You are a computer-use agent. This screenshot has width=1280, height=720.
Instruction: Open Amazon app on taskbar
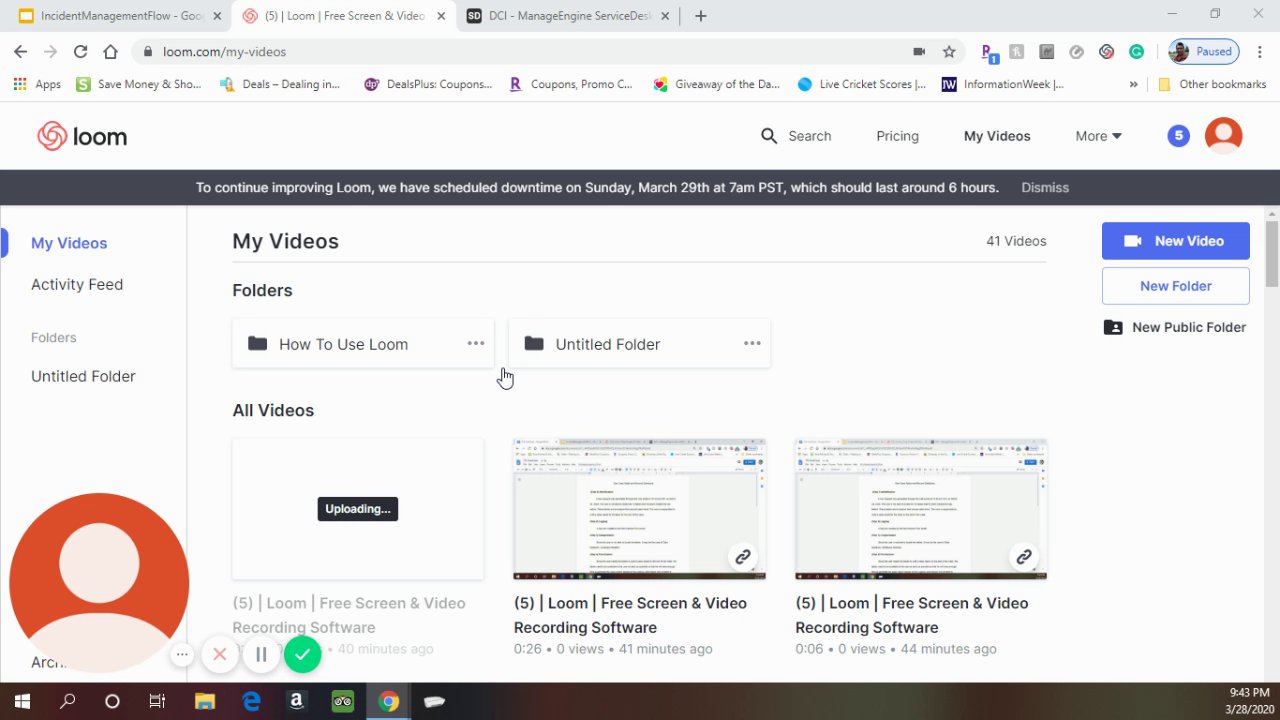coord(296,701)
